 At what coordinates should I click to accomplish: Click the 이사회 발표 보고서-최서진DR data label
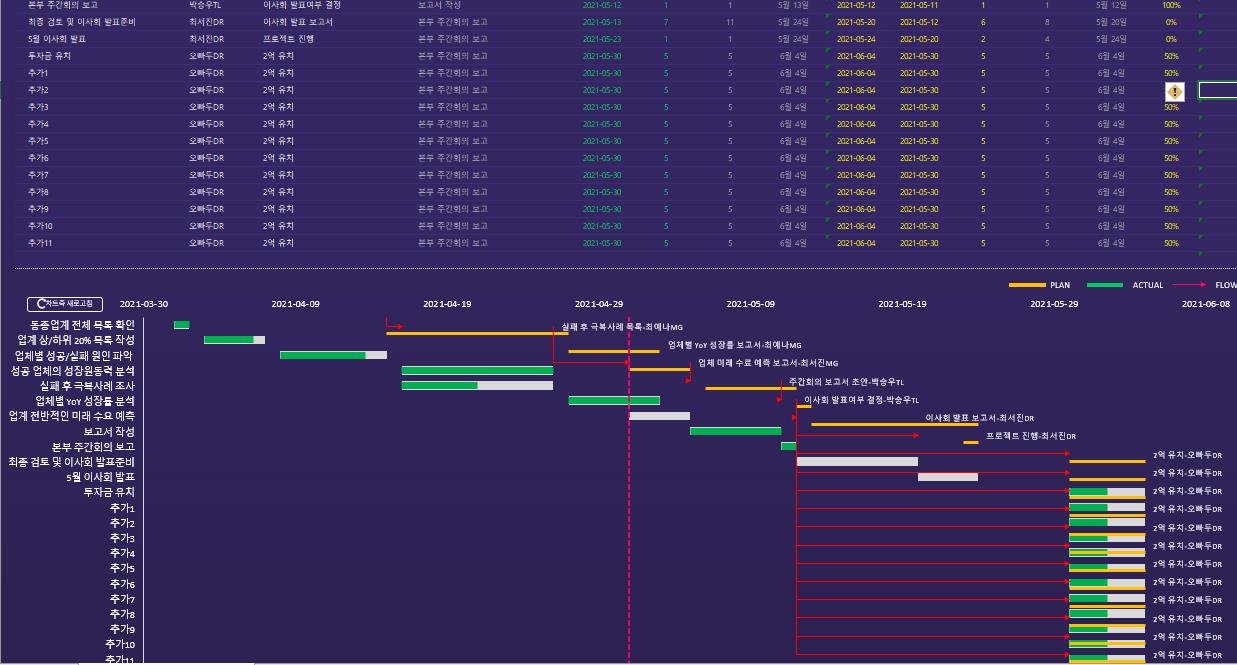(x=980, y=418)
